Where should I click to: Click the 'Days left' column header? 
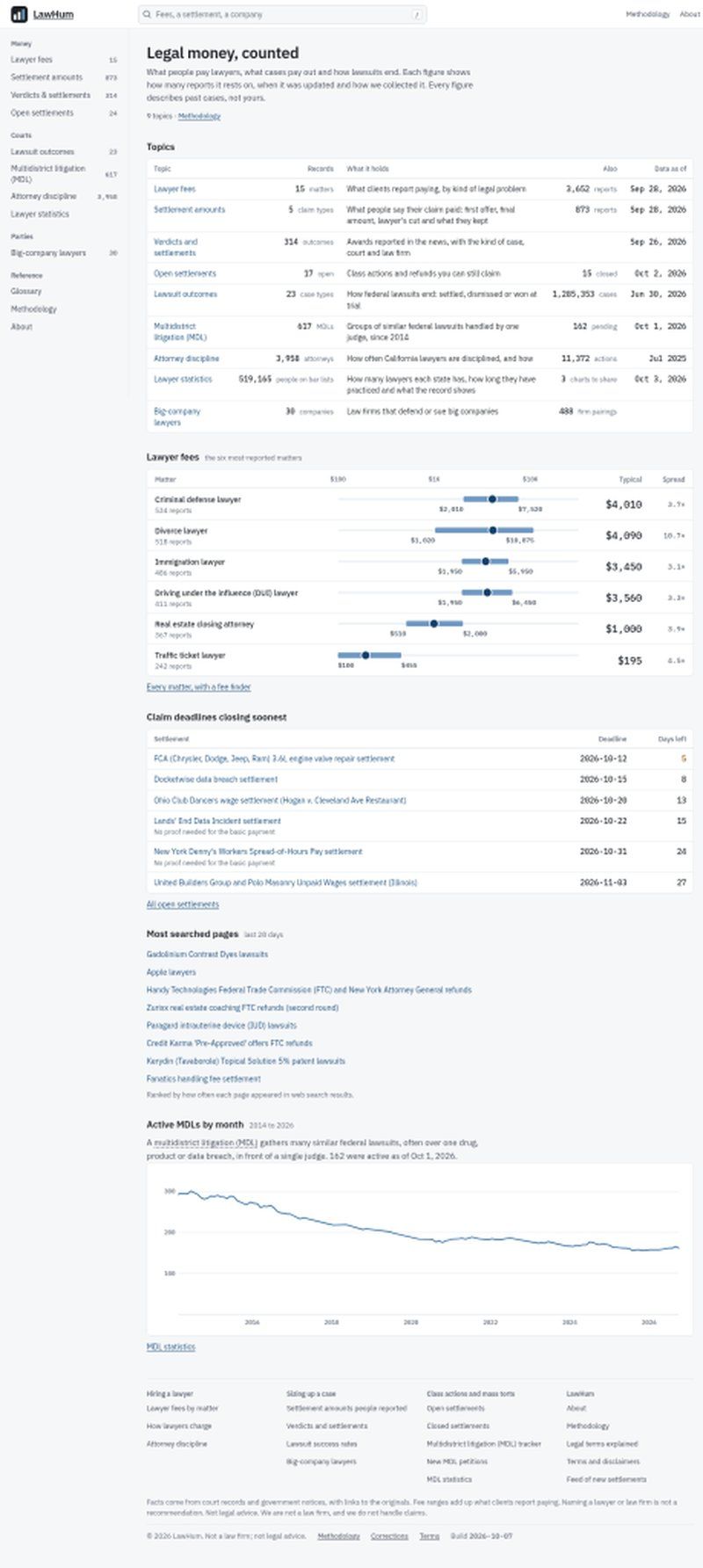672,739
